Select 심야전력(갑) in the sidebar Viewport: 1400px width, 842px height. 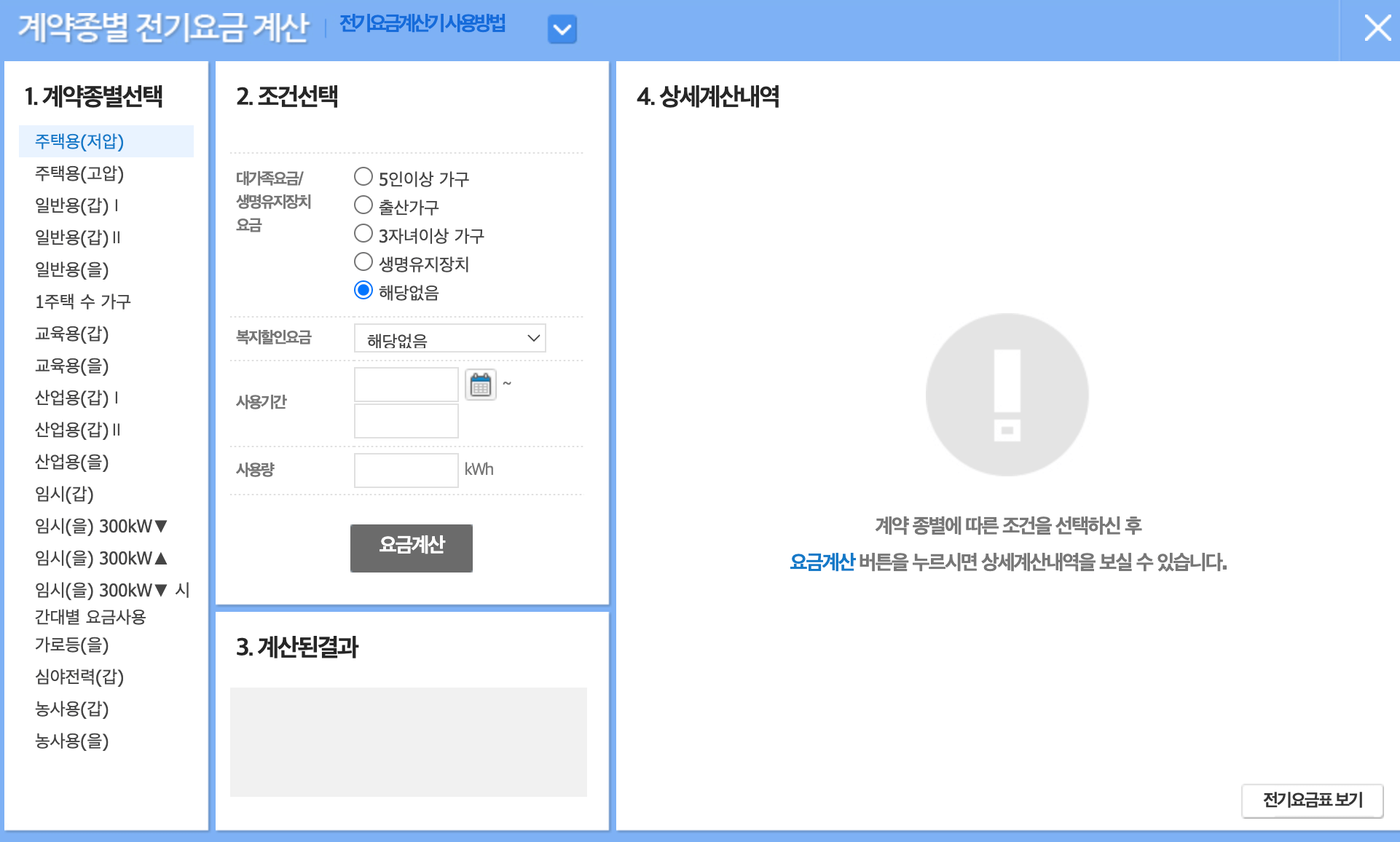click(x=80, y=677)
